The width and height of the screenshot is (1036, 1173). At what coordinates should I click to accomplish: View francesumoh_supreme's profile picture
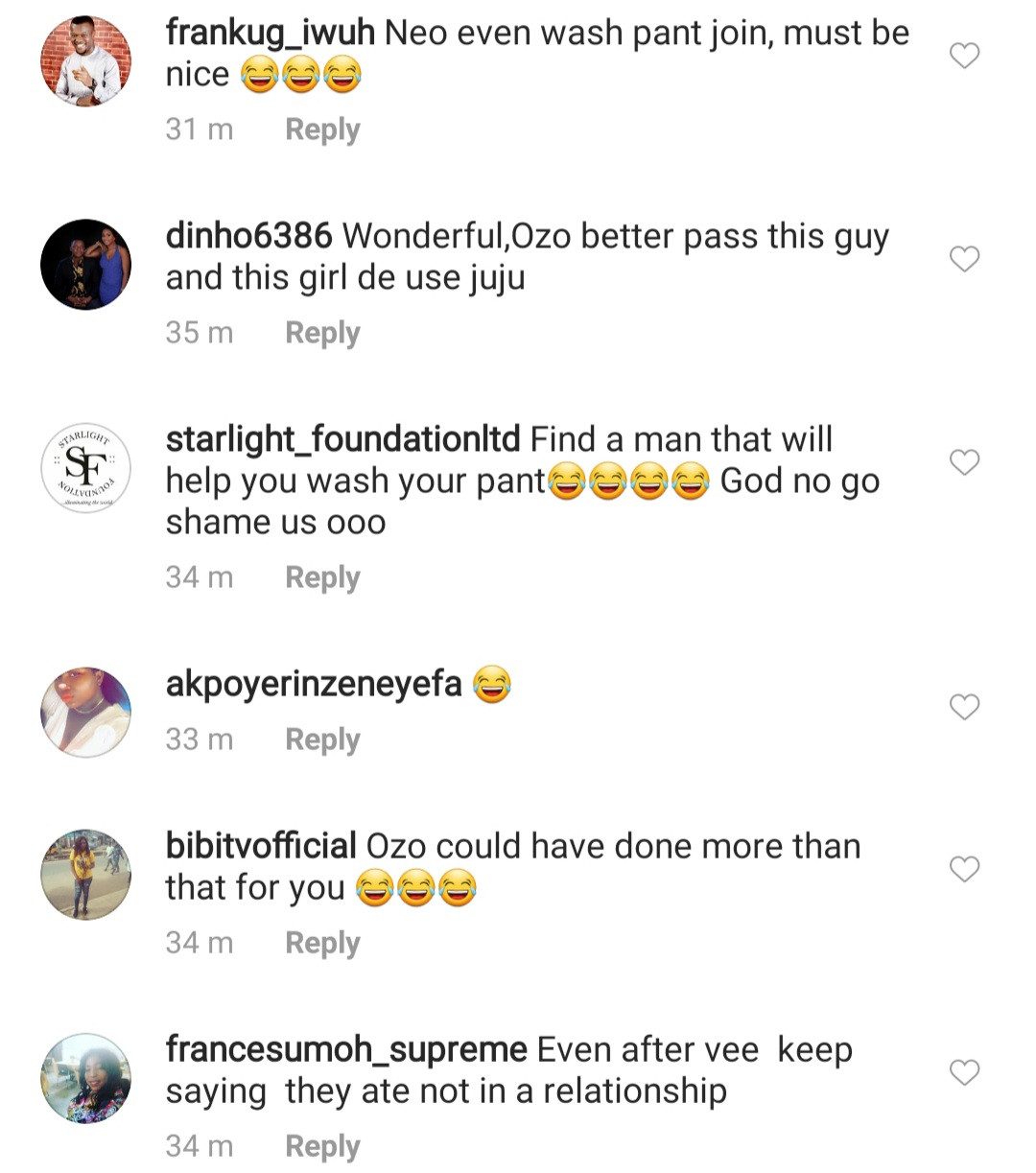[x=86, y=1078]
